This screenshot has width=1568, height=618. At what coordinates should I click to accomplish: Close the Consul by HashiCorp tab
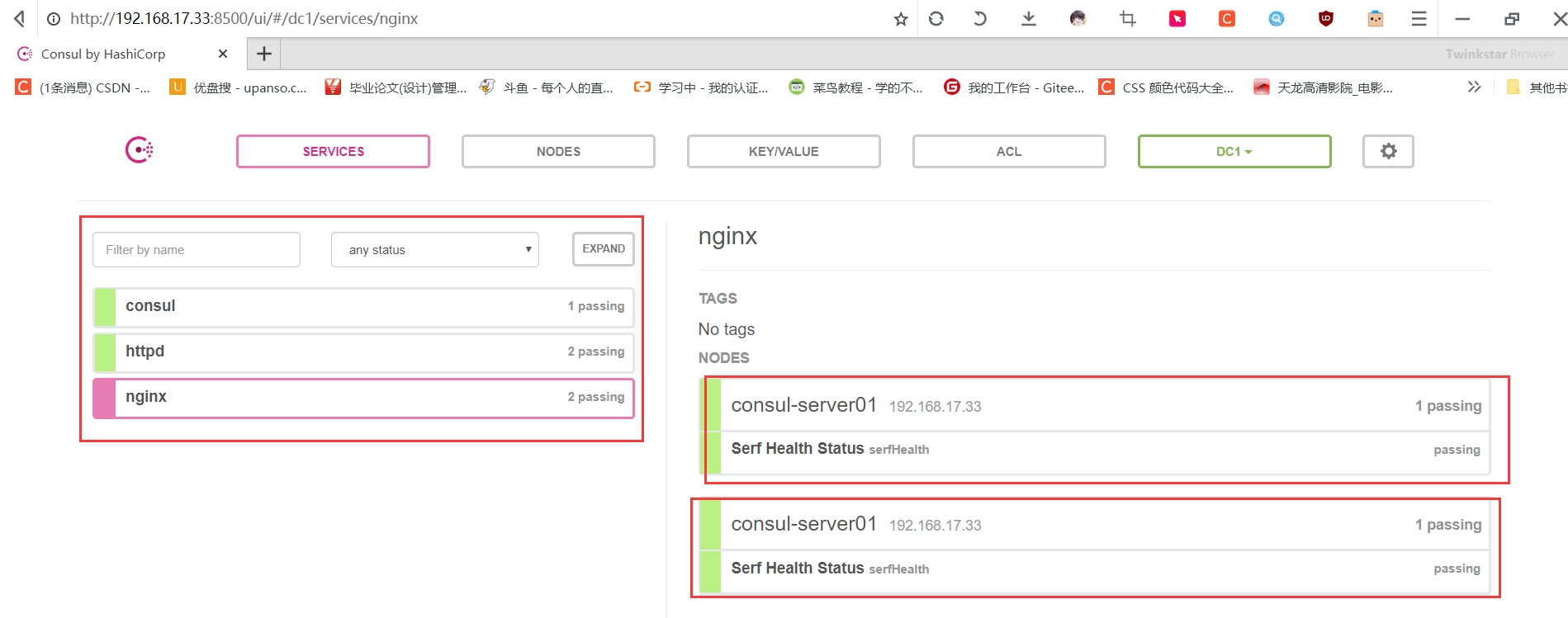[223, 54]
